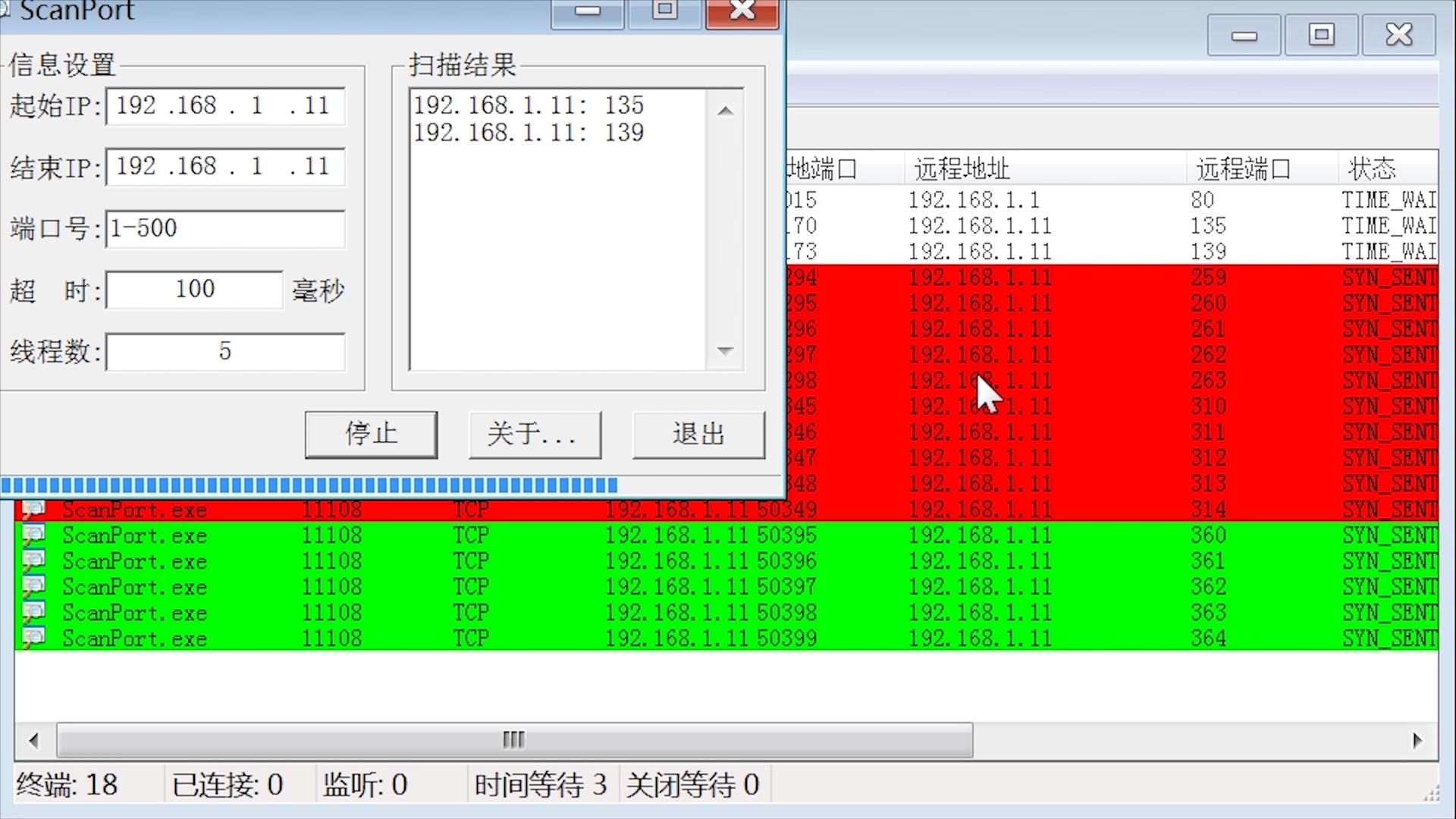Click remote port 364 in green row

click(x=1208, y=639)
